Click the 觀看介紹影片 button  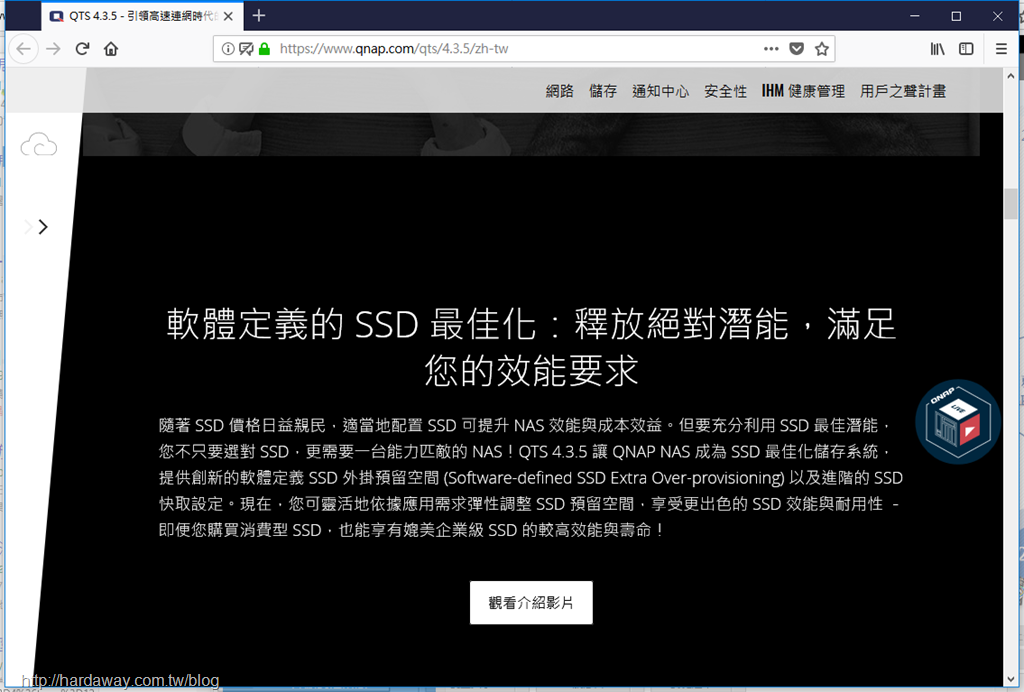[x=531, y=603]
